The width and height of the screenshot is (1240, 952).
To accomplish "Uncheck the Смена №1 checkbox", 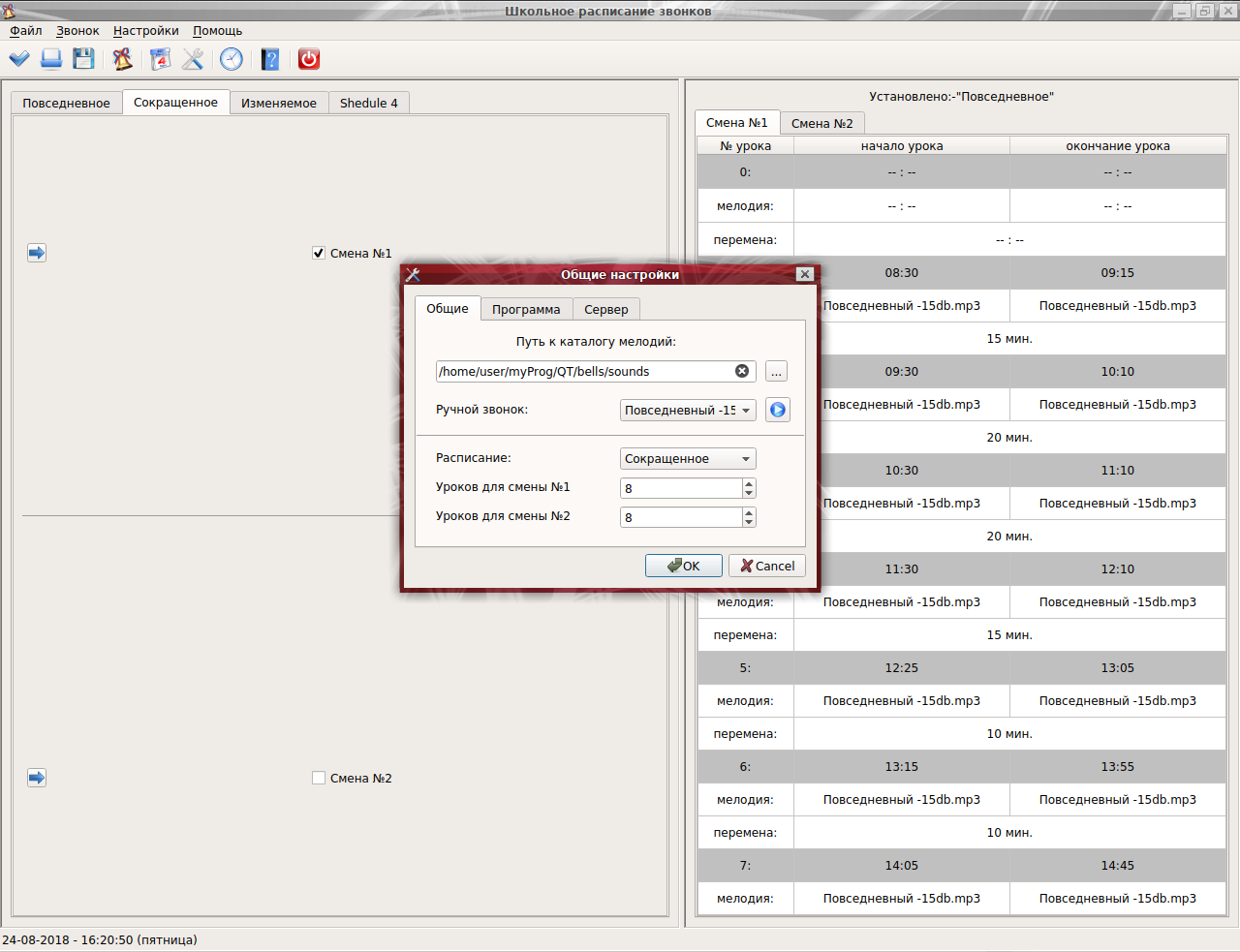I will (x=319, y=253).
